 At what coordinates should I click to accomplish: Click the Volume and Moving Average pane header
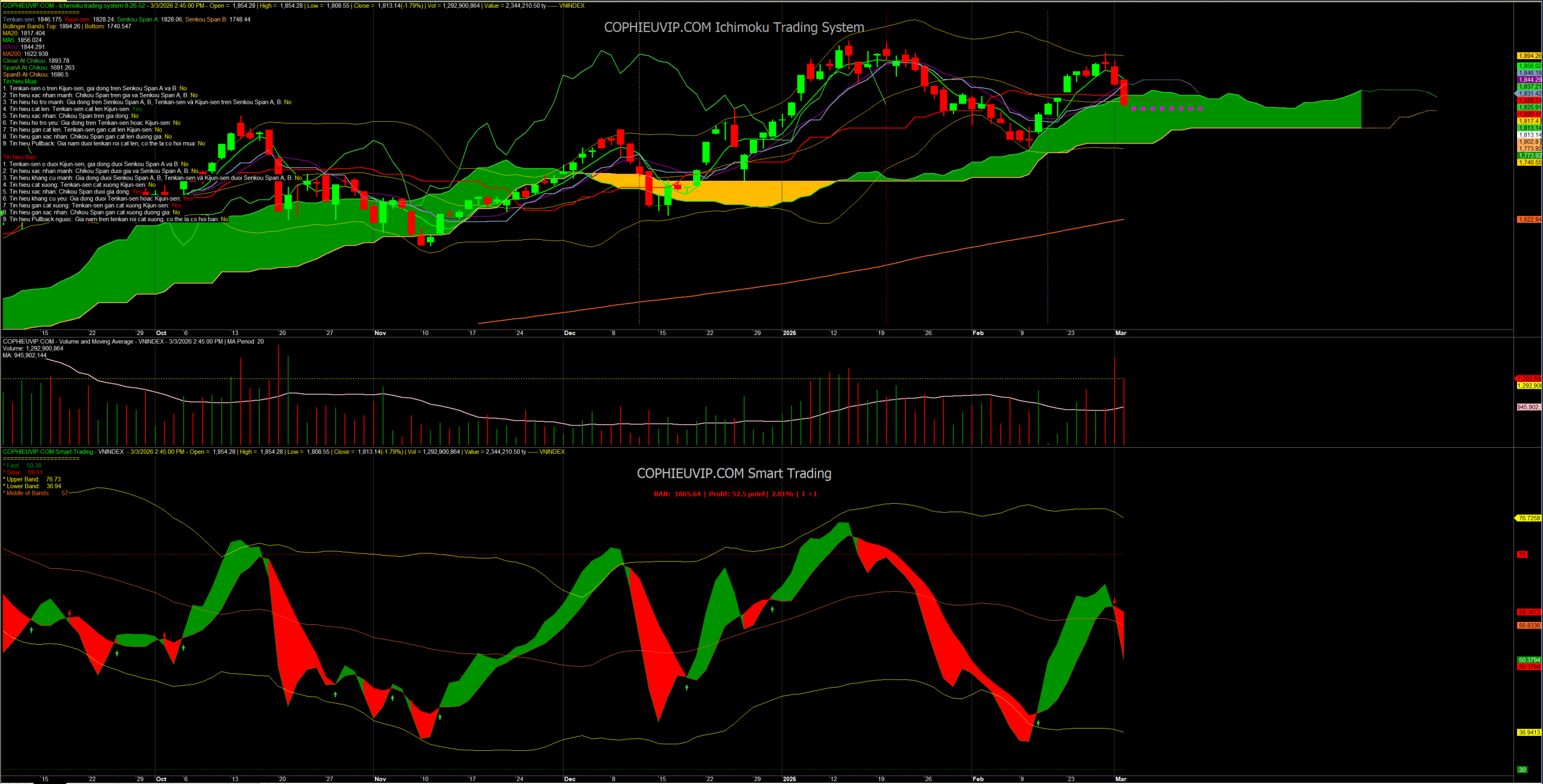(x=133, y=342)
